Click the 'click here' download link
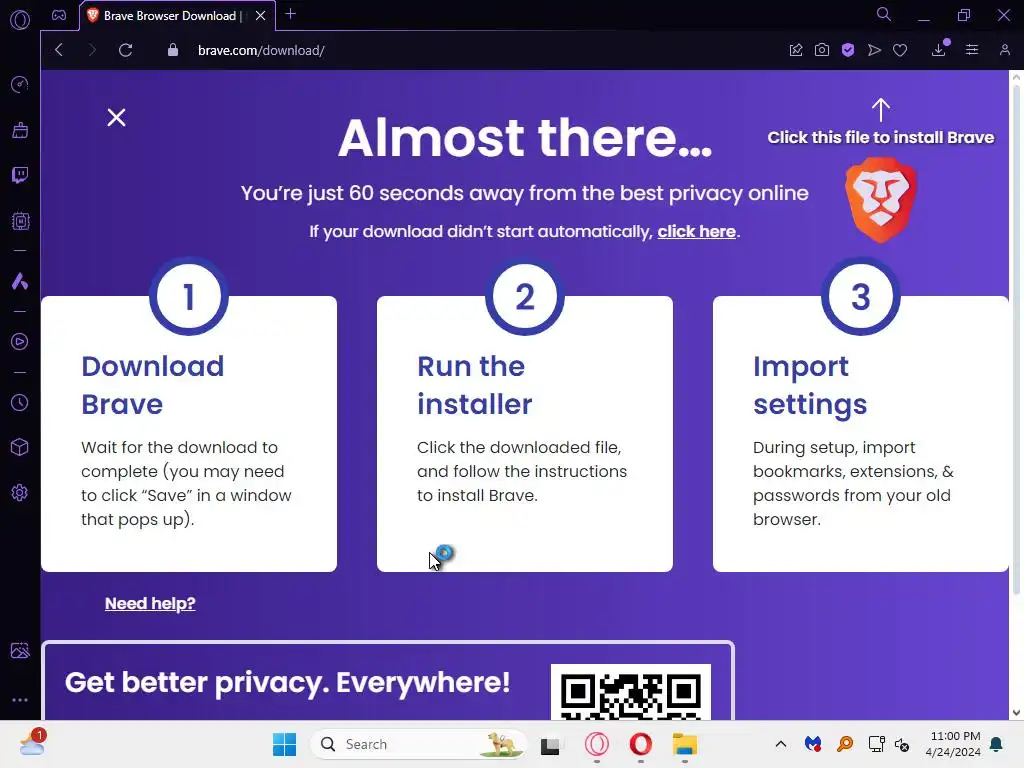This screenshot has height=768, width=1024. click(696, 232)
